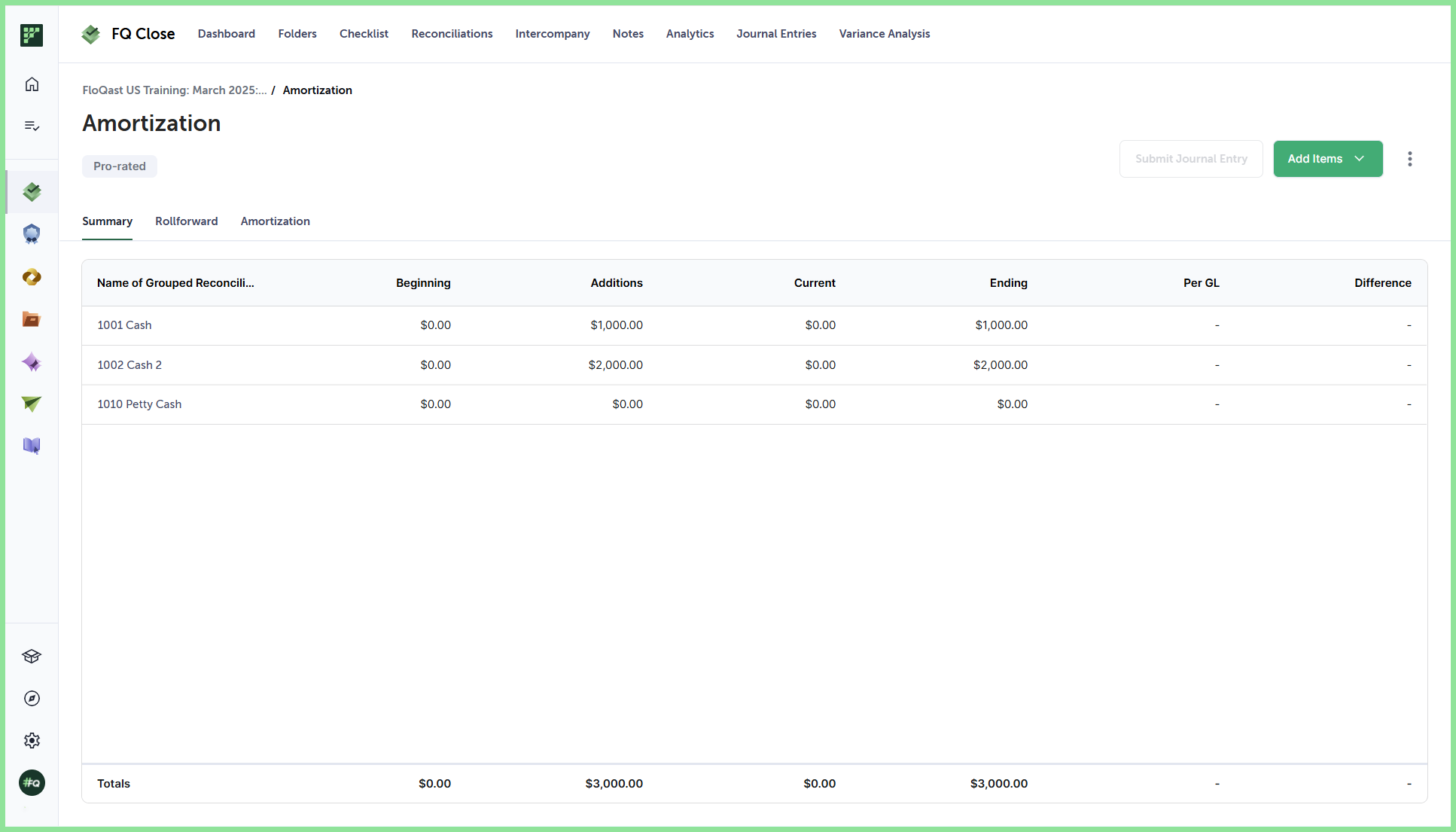Open the settings gear icon
The width and height of the screenshot is (1456, 832).
(x=32, y=741)
